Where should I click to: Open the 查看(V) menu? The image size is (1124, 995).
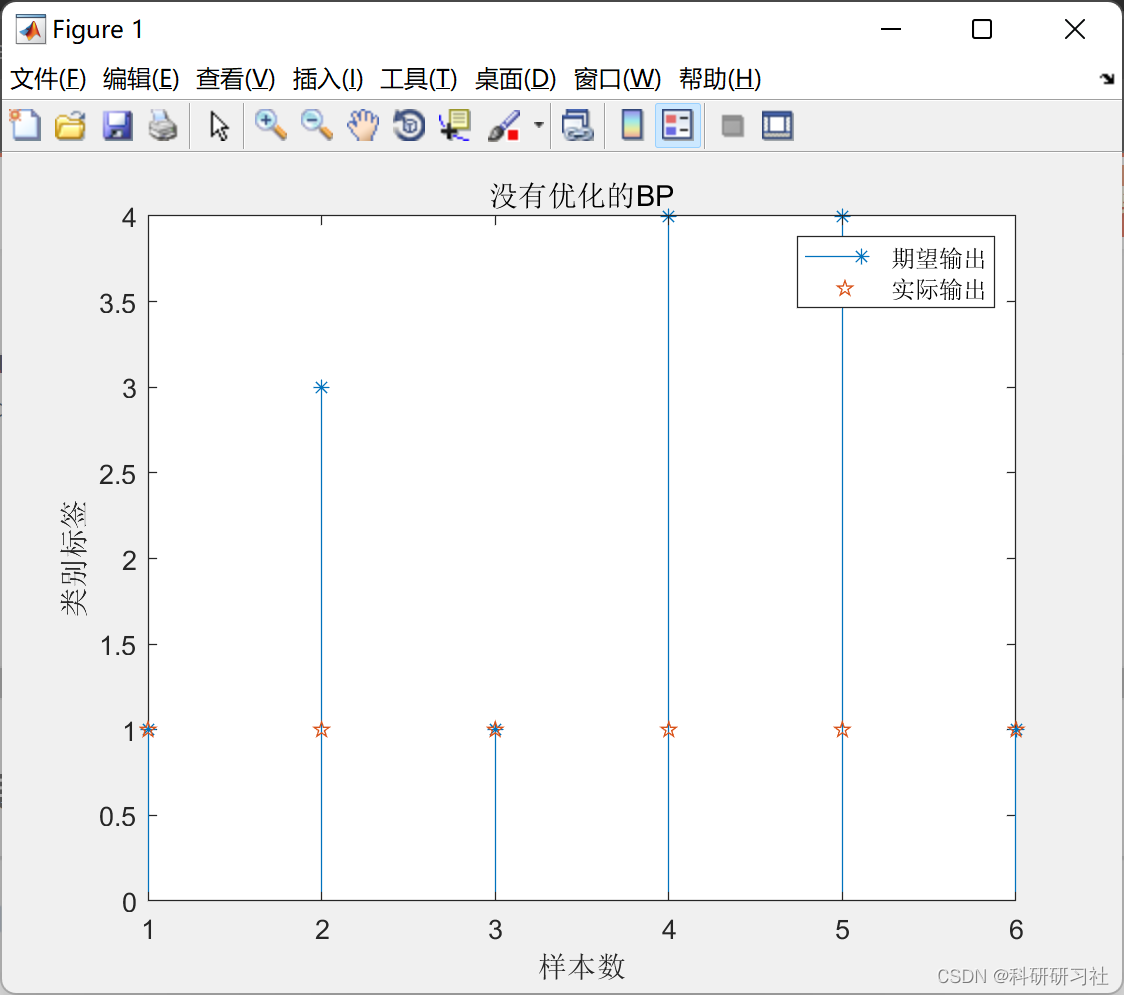point(235,79)
